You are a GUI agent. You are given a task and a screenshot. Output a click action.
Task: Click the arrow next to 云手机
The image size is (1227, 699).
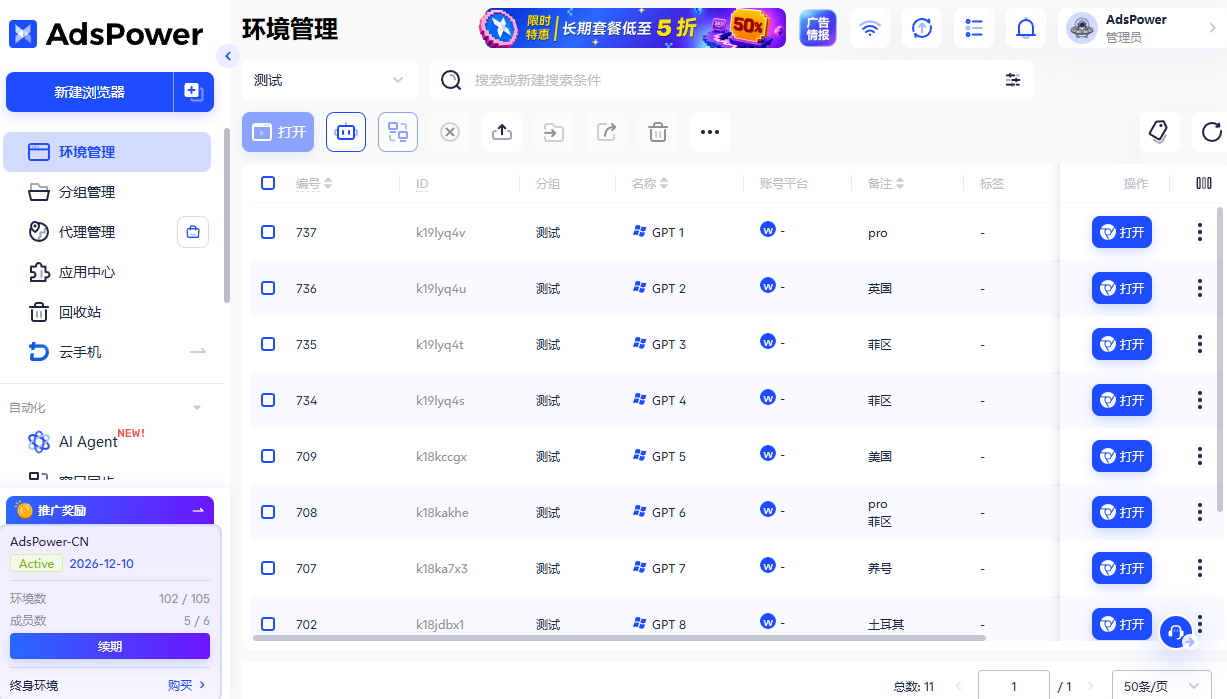(x=198, y=352)
